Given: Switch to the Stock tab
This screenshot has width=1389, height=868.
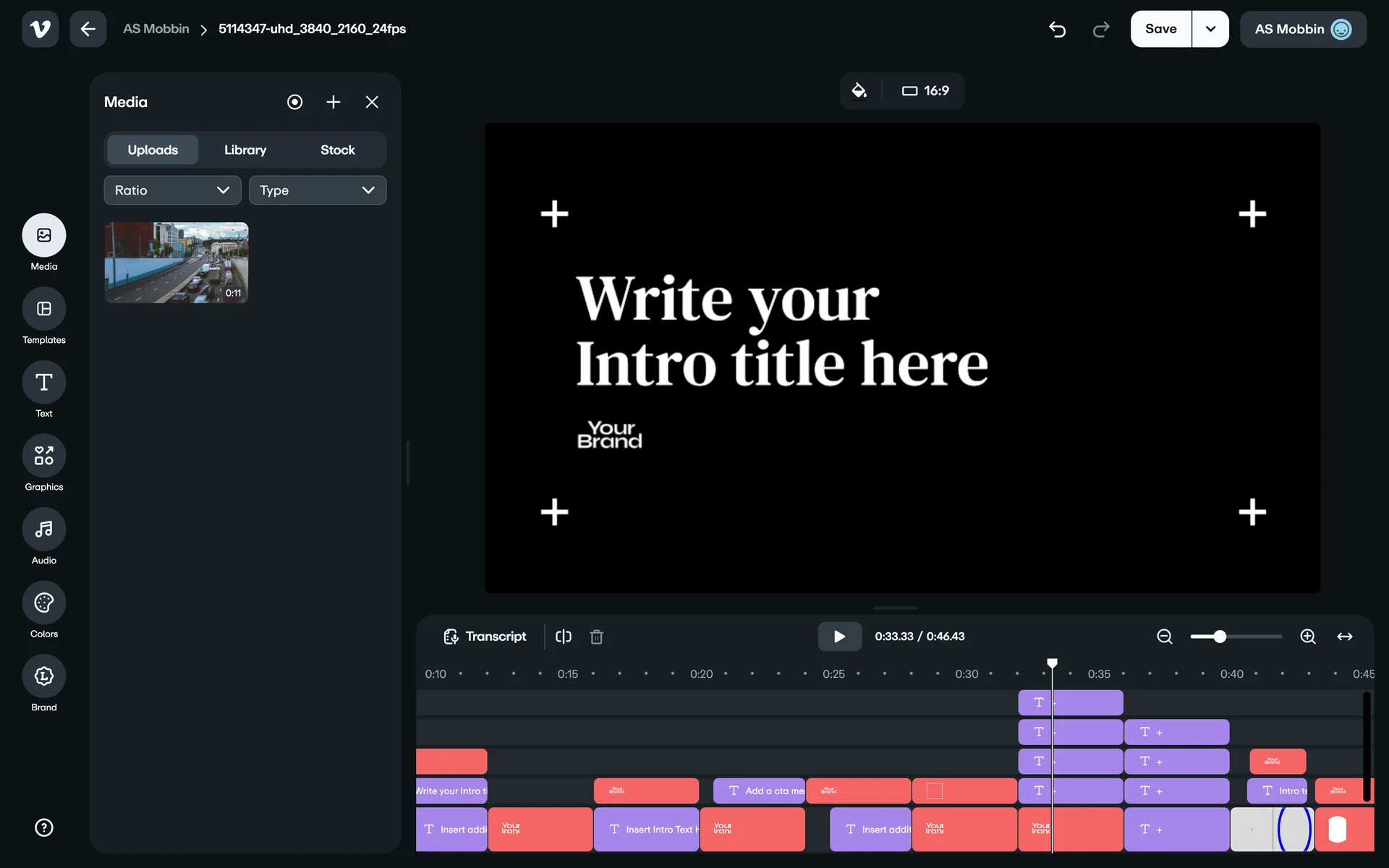Looking at the screenshot, I should pos(337,150).
